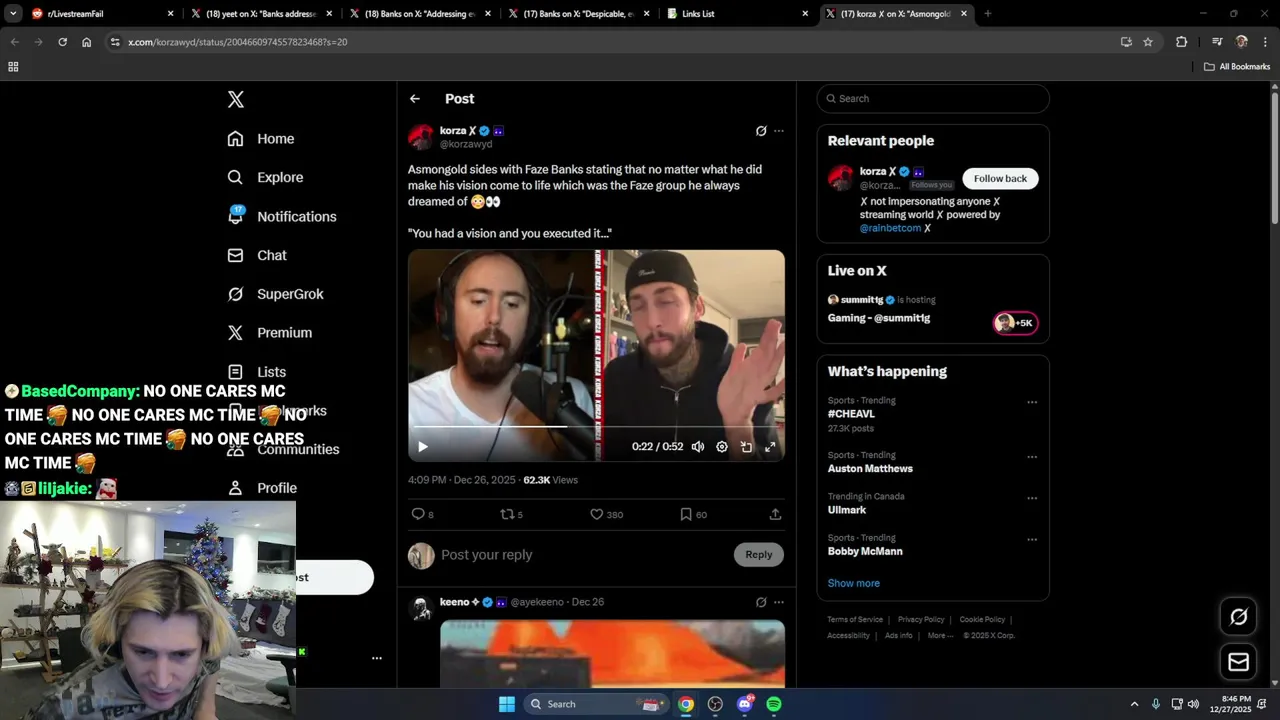
Task: Open Chrome from the taskbar
Action: [686, 704]
